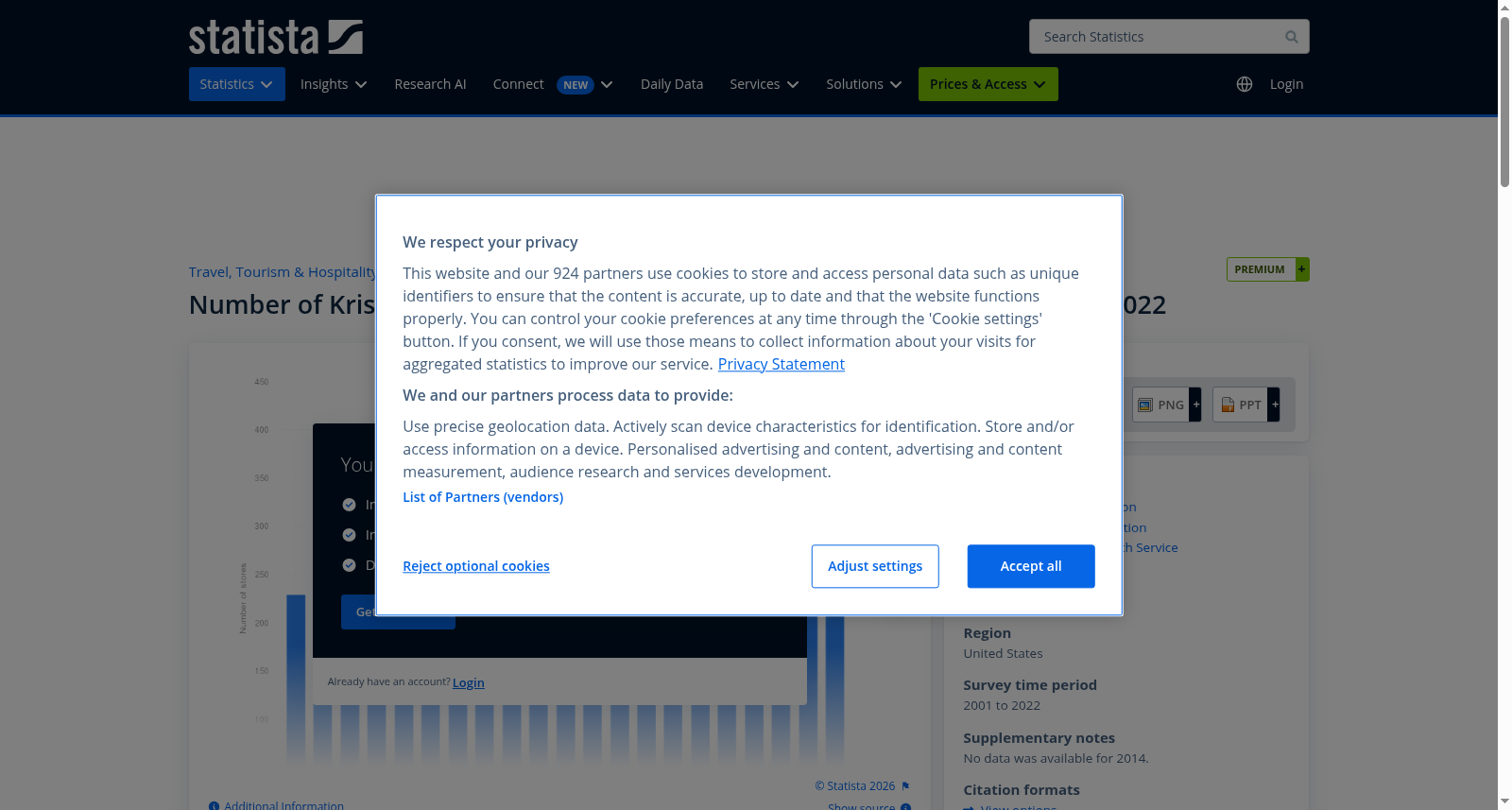This screenshot has height=810, width=1512.
Task: Click the Statista 2026 copyright link
Action: pyautogui.click(x=855, y=786)
